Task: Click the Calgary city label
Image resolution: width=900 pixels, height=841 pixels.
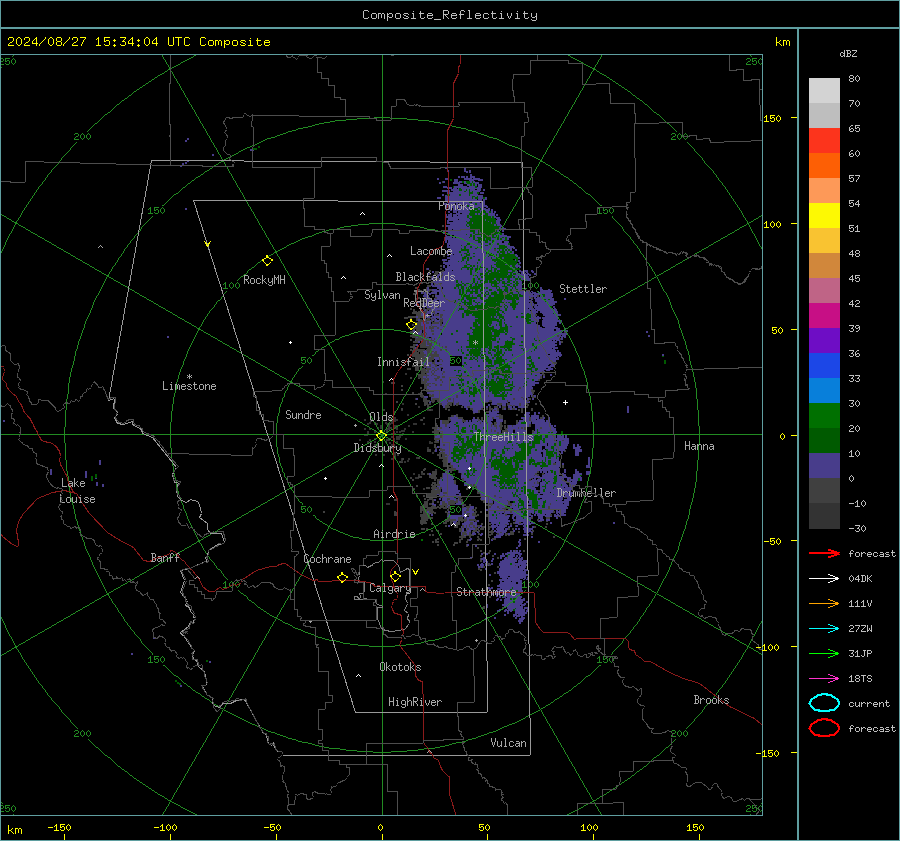Action: (x=390, y=588)
